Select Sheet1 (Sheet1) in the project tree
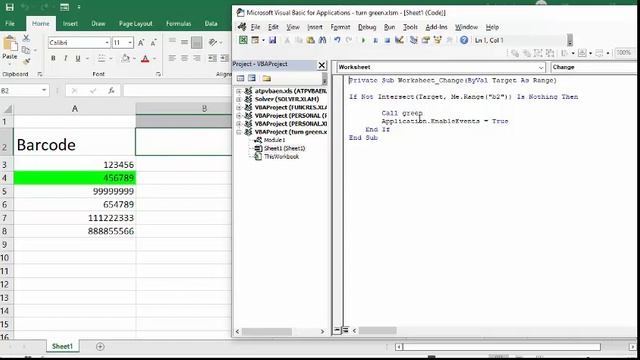 [284, 148]
